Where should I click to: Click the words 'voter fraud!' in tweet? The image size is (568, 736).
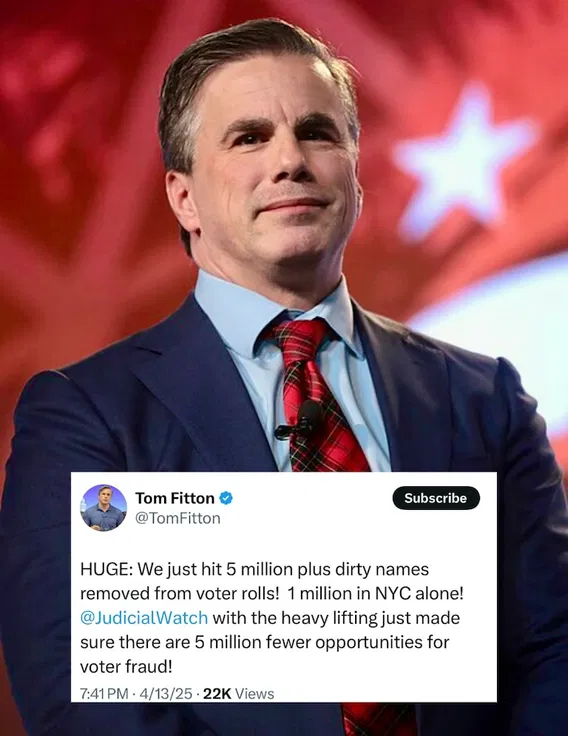coord(126,667)
